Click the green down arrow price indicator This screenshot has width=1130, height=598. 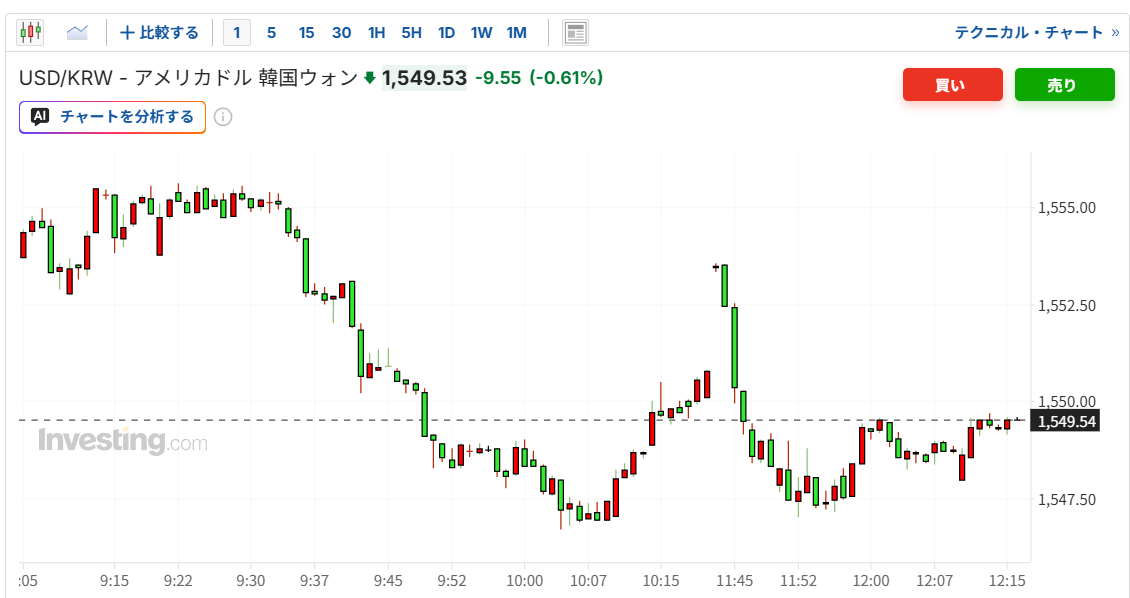[x=370, y=78]
